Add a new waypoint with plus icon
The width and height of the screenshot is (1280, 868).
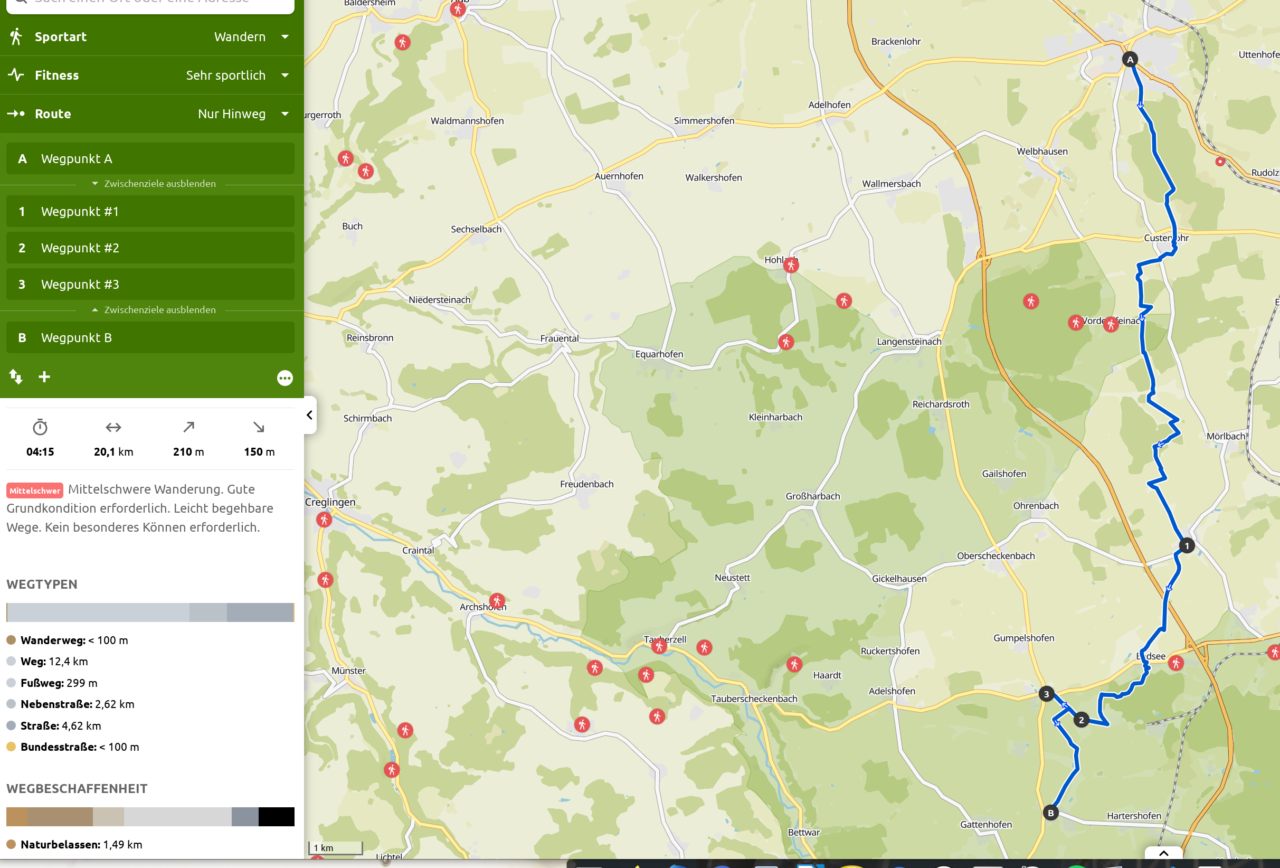tap(44, 377)
